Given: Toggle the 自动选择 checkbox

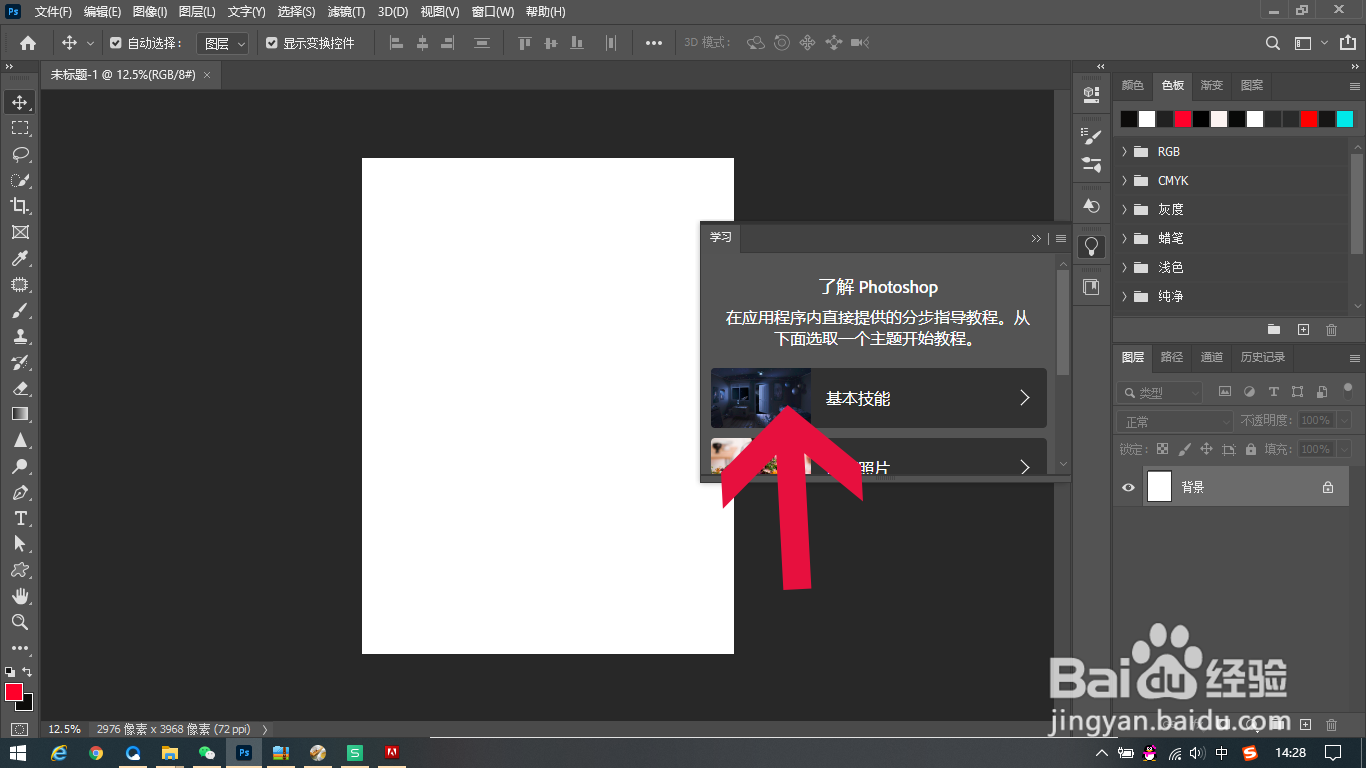Looking at the screenshot, I should (x=116, y=43).
